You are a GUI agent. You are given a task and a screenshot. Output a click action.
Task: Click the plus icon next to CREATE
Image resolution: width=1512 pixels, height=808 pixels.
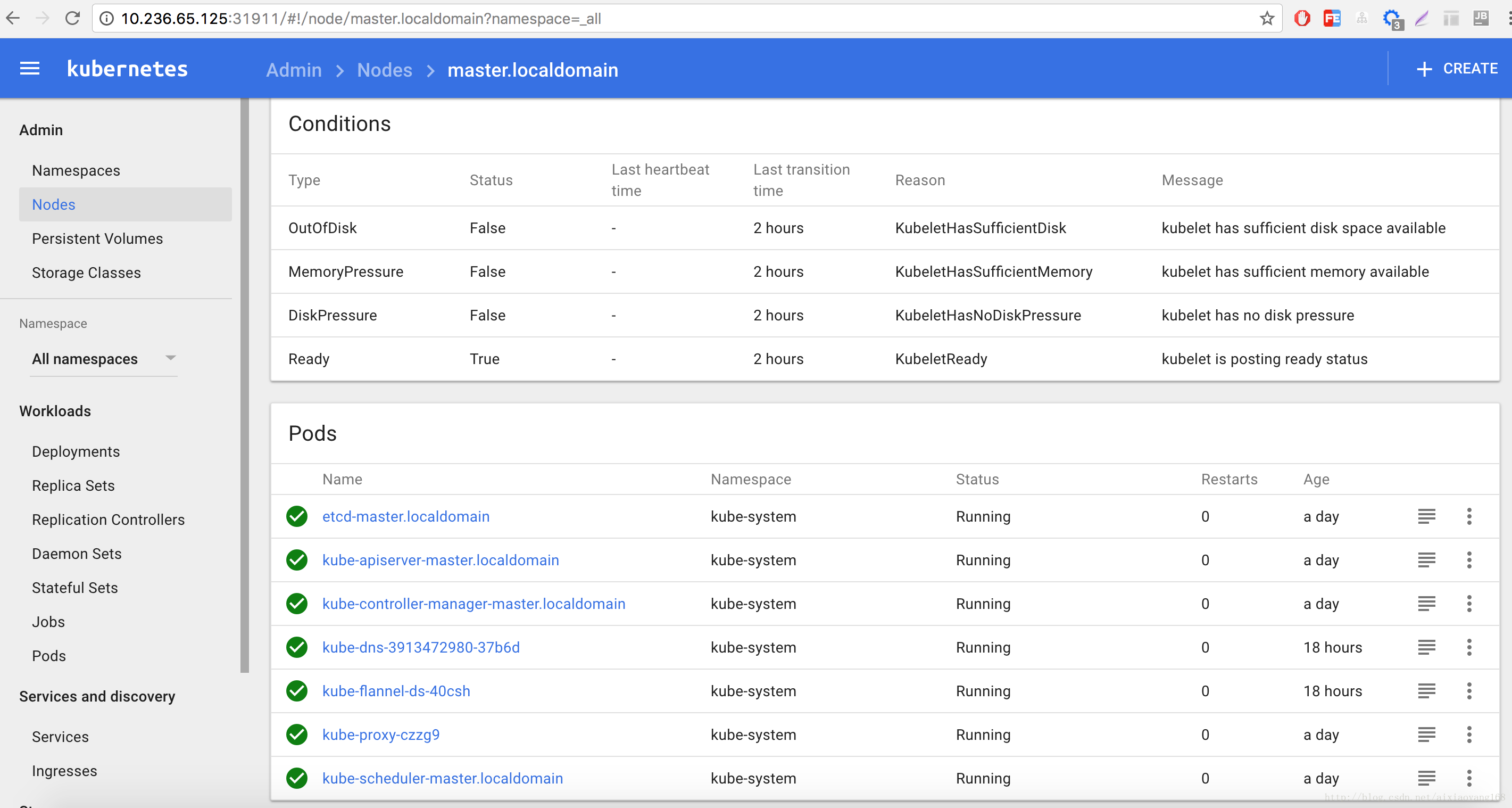point(1425,68)
